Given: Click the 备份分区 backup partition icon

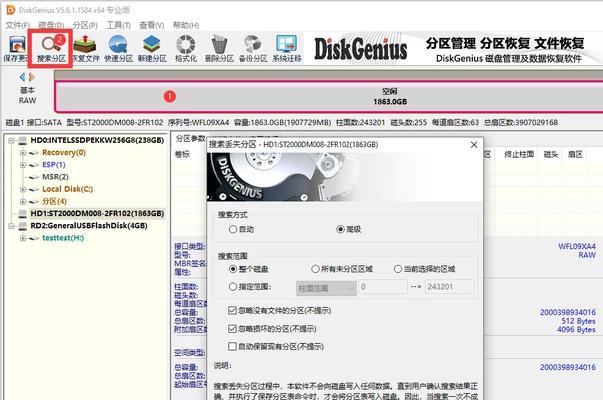Looking at the screenshot, I should click(x=253, y=49).
